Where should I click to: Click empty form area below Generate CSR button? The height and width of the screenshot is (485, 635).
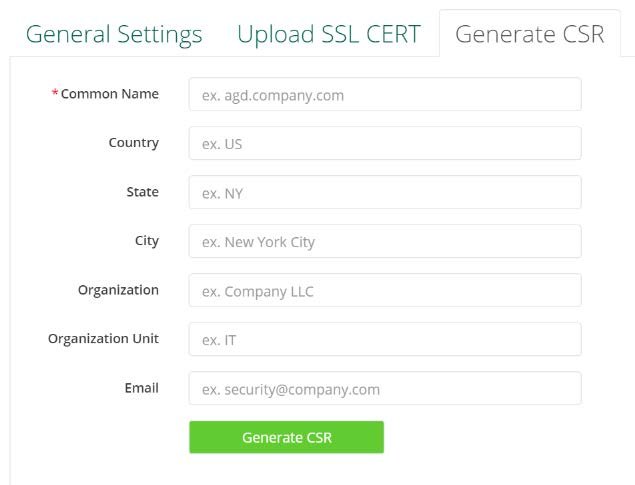coord(300,470)
